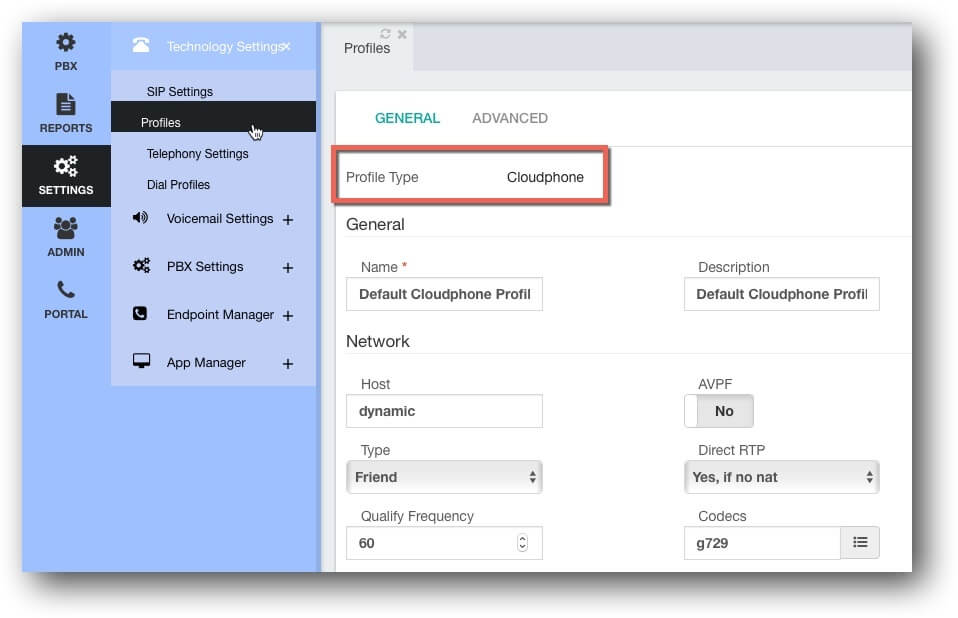Click the Voicemail Settings label
Image resolution: width=958 pixels, height=618 pixels.
[x=220, y=219]
